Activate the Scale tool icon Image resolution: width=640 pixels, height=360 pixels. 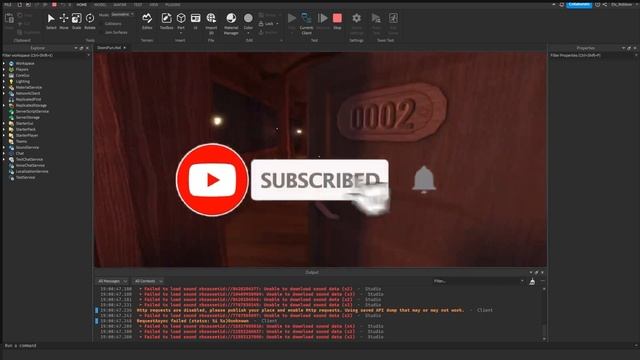point(76,18)
